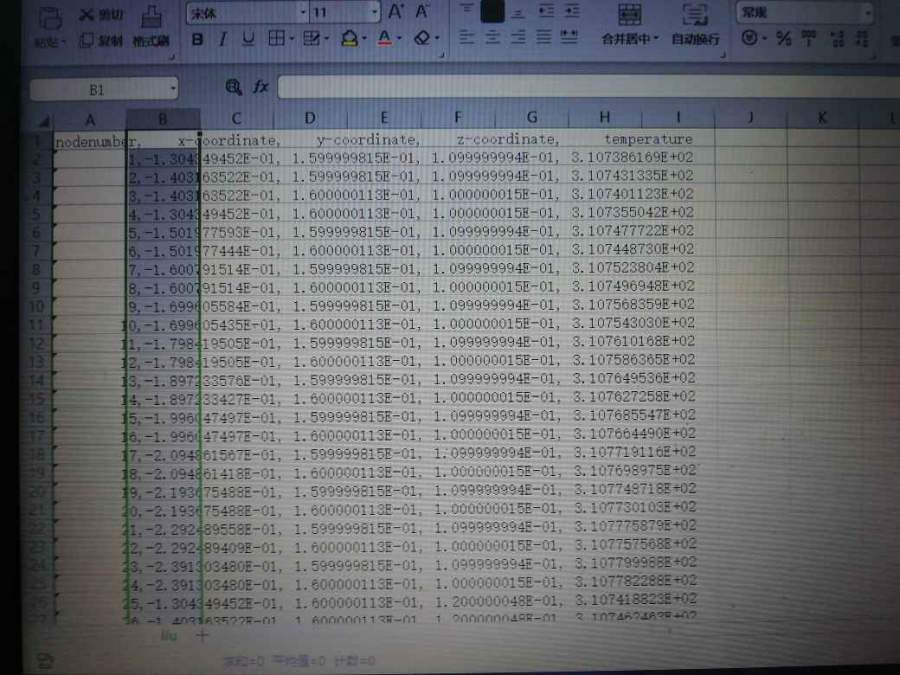
Task: Select row 10 header
Action: click(37, 306)
